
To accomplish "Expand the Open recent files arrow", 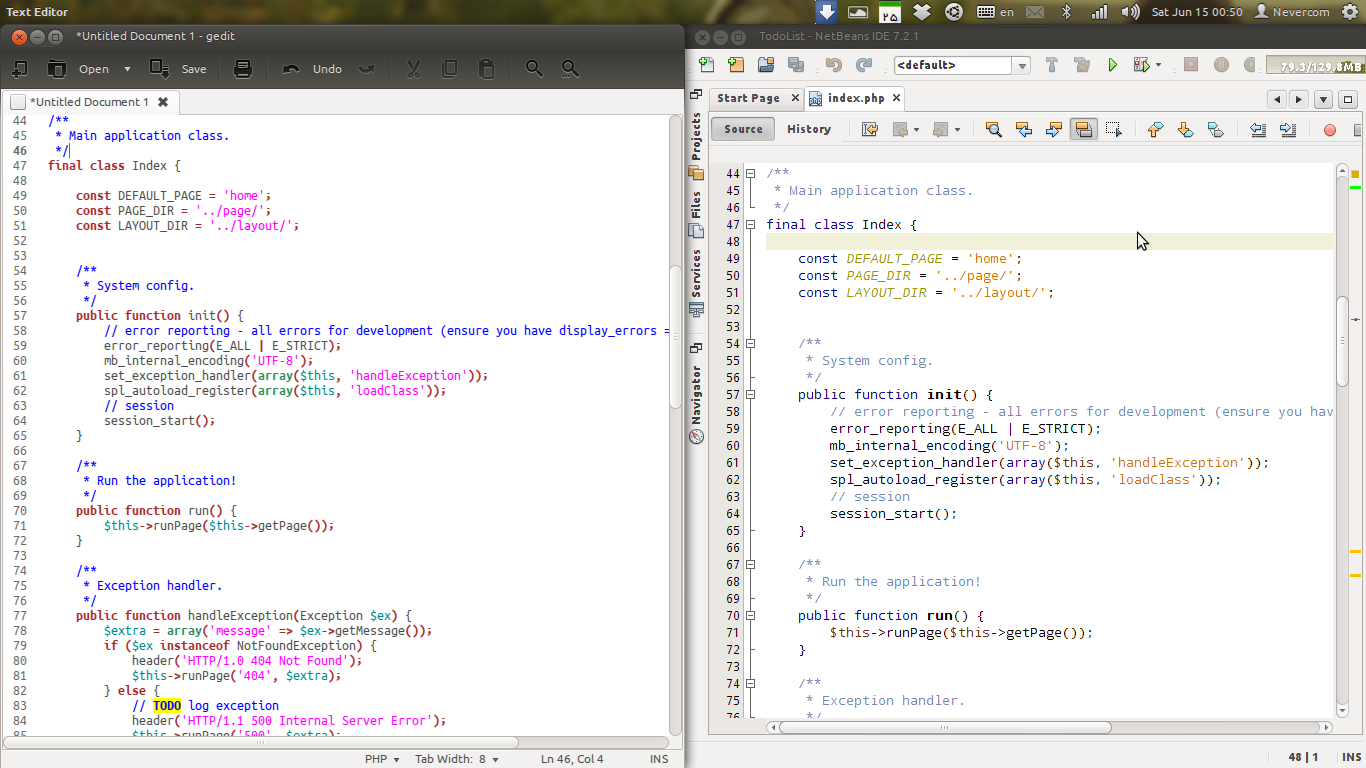I will point(127,69).
